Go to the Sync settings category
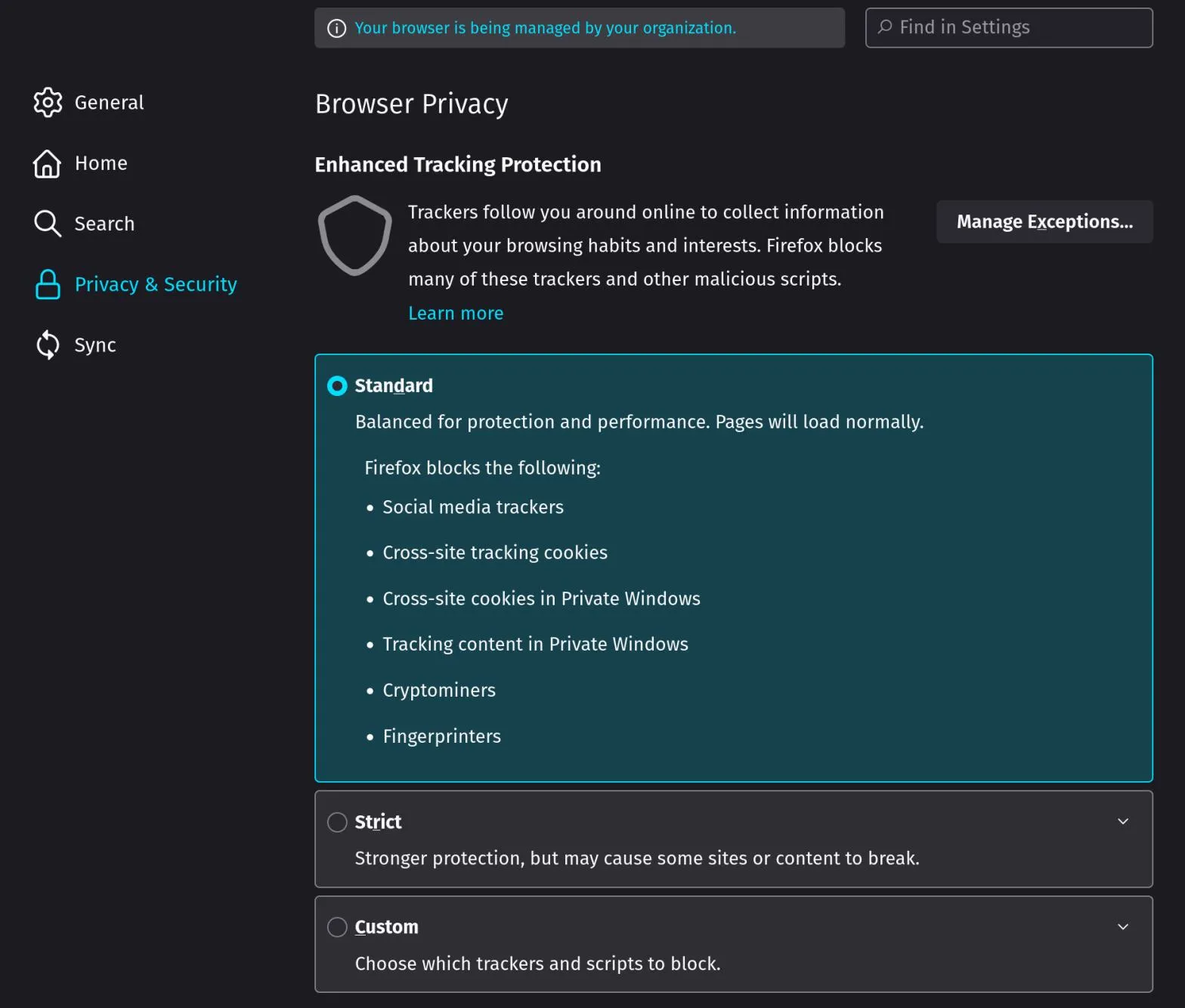 [x=95, y=345]
